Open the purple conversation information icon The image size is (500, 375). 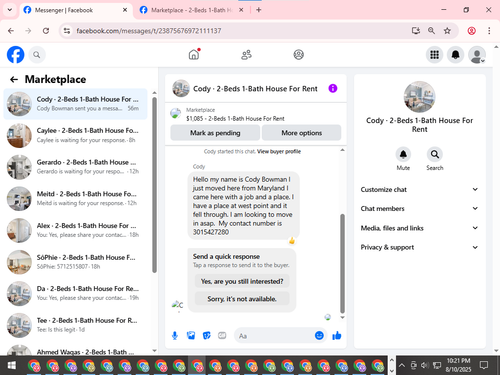tap(333, 88)
